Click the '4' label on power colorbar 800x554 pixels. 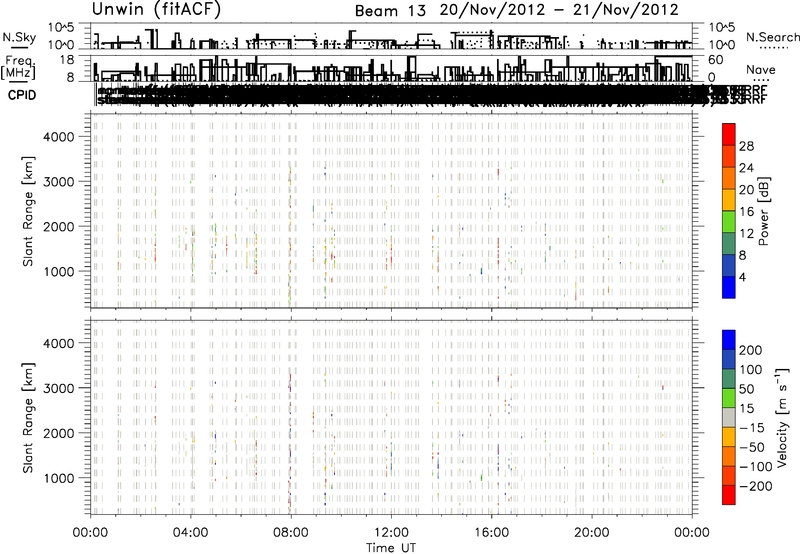742,277
